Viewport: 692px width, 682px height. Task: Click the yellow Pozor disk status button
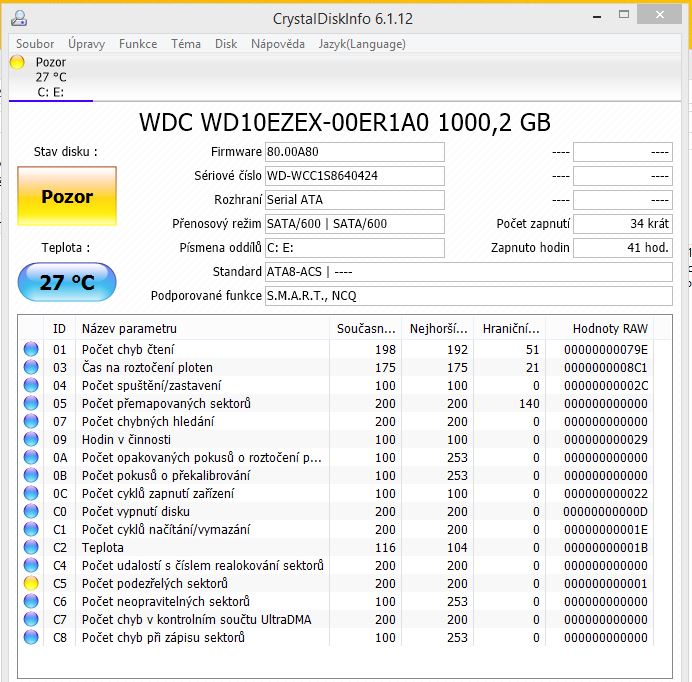point(67,196)
